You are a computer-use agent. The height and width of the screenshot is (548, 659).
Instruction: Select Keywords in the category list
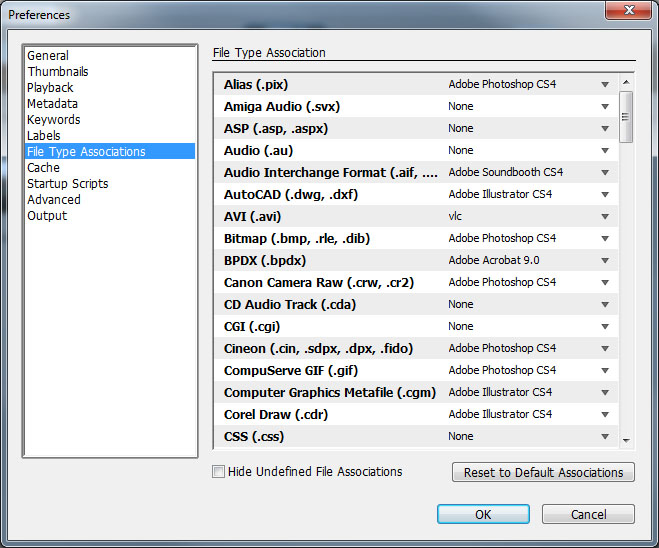(x=54, y=120)
